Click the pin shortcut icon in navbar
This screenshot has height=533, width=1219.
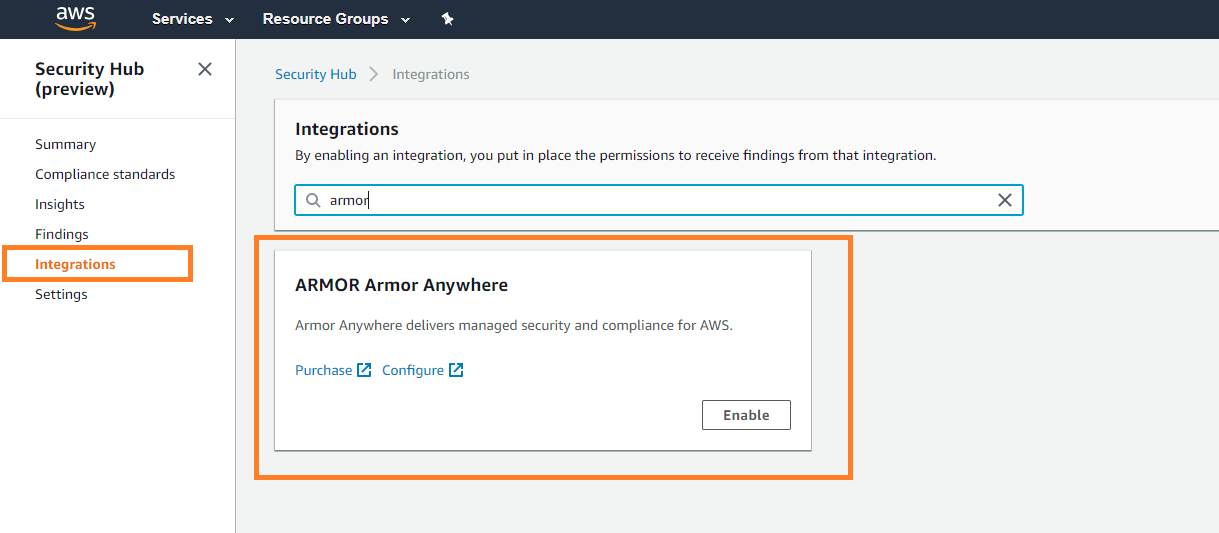[x=447, y=19]
